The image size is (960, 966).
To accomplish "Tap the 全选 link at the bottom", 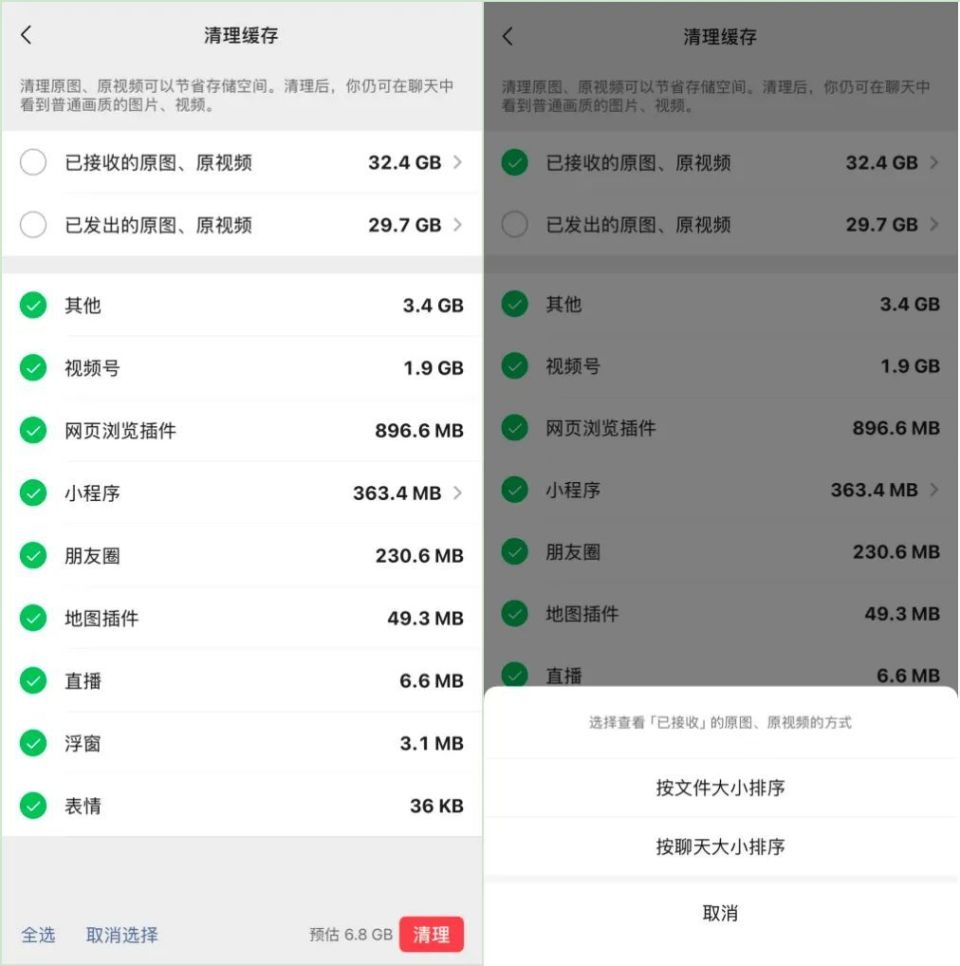I will 38,935.
